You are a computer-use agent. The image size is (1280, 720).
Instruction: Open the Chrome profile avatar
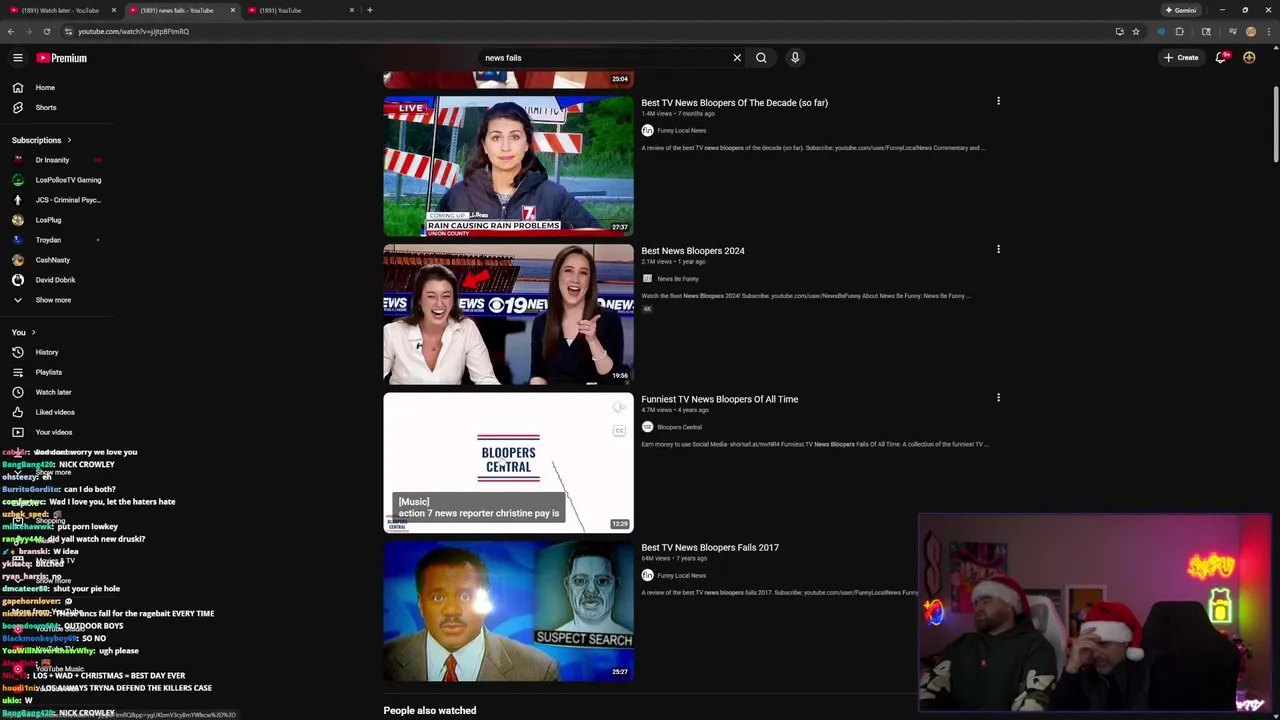(x=1250, y=31)
